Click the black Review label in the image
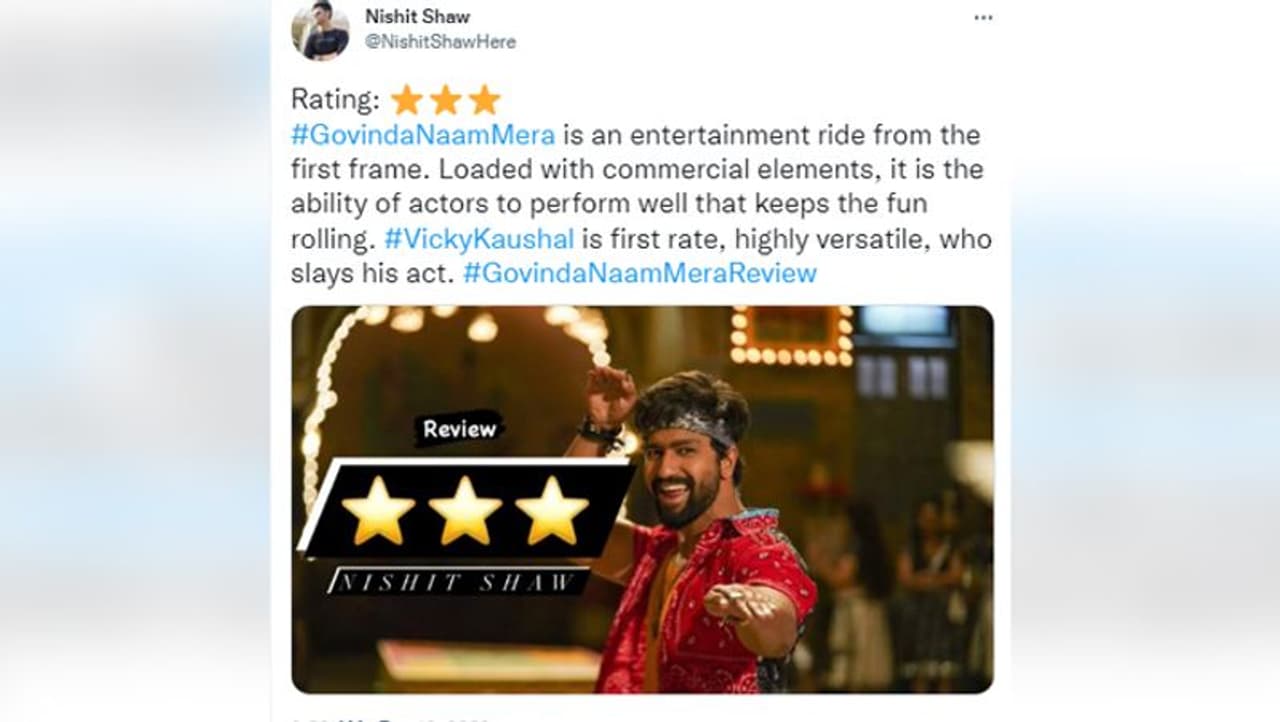The width and height of the screenshot is (1280, 722). 459,429
